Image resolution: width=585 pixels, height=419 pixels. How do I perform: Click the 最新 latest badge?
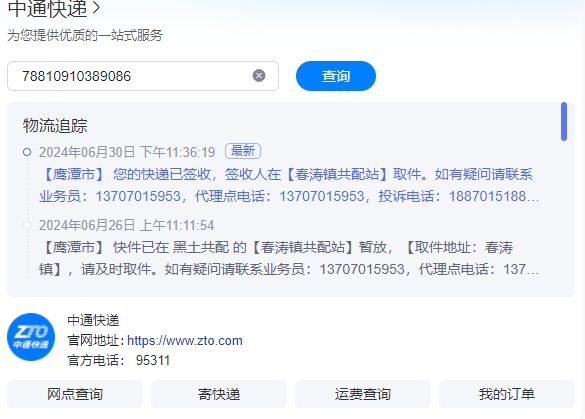coord(243,151)
